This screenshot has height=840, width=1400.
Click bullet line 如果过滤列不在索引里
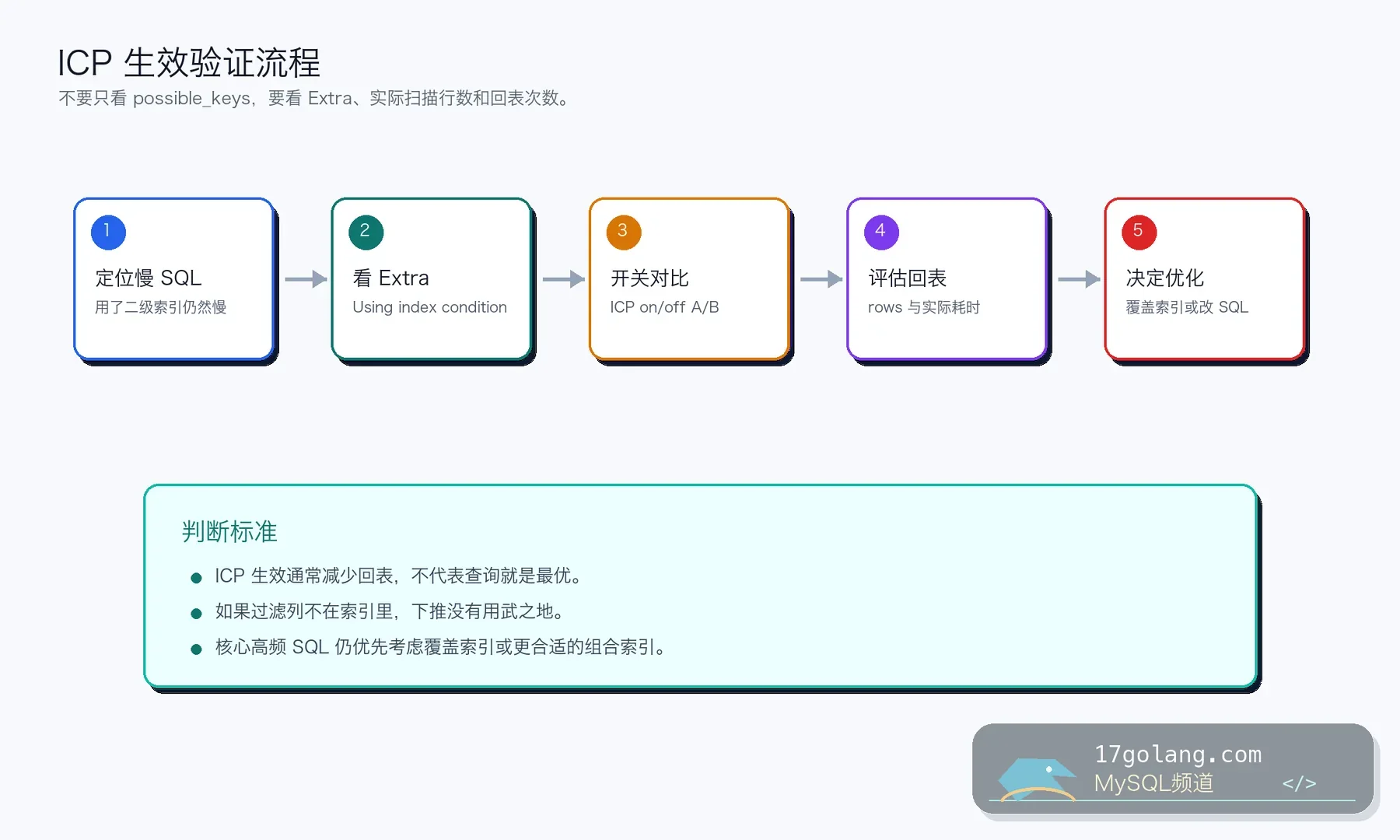pyautogui.click(x=390, y=611)
